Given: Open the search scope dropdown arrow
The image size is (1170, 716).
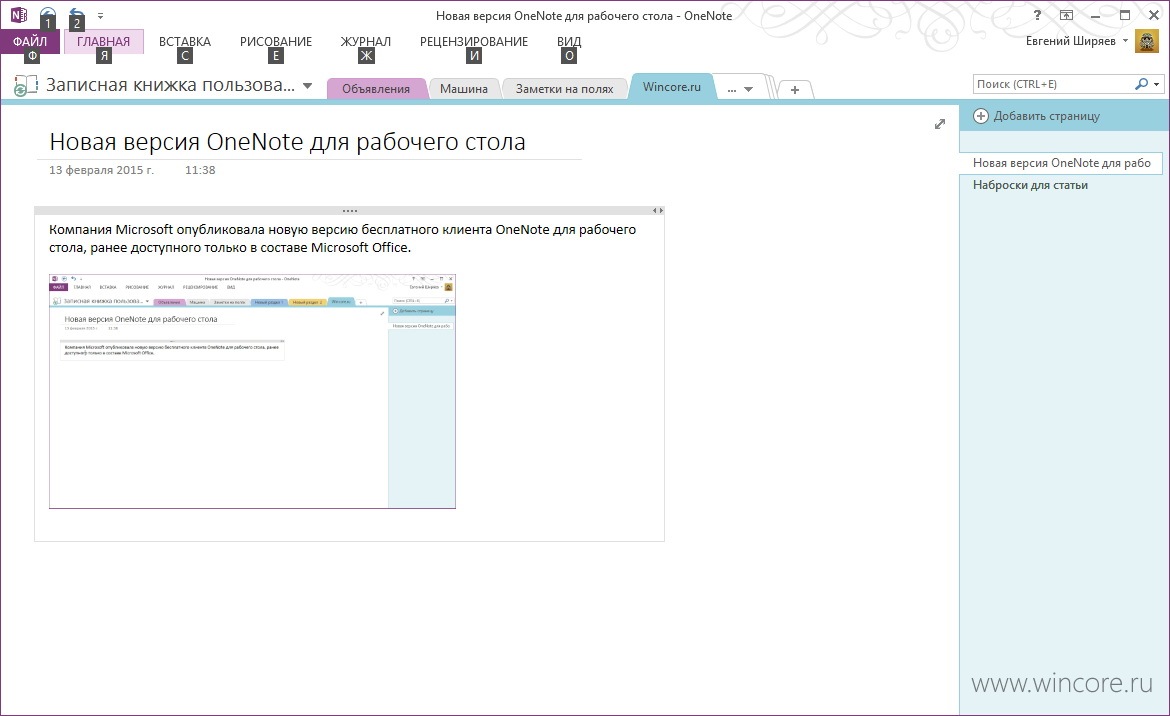Looking at the screenshot, I should (1157, 84).
